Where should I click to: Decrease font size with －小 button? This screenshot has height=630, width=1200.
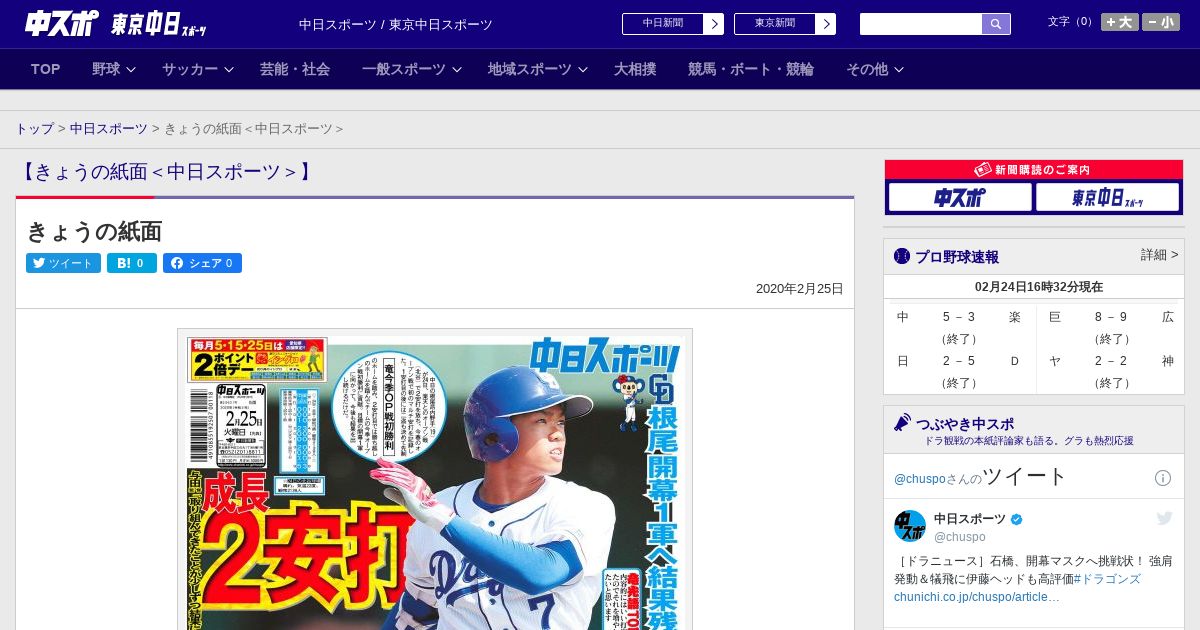pos(1161,22)
